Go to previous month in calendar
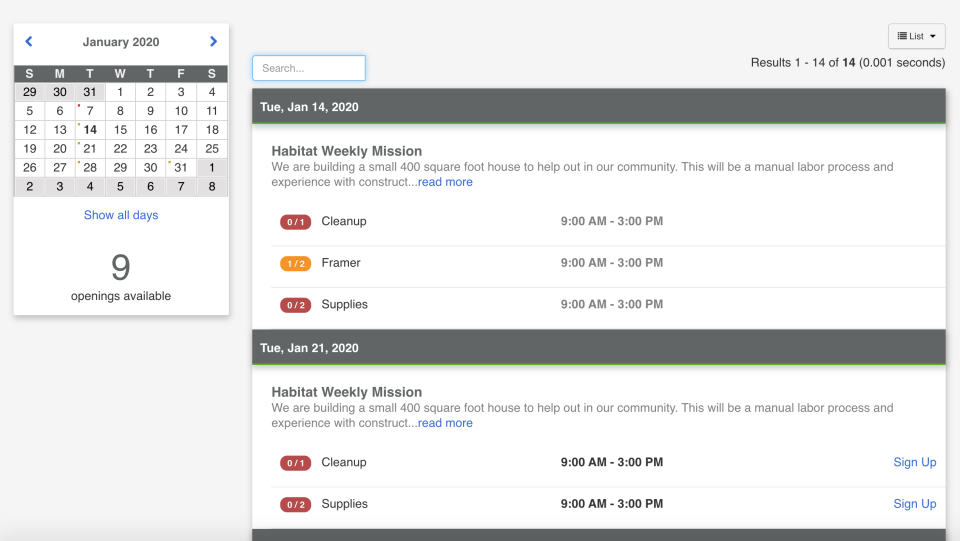 point(29,42)
